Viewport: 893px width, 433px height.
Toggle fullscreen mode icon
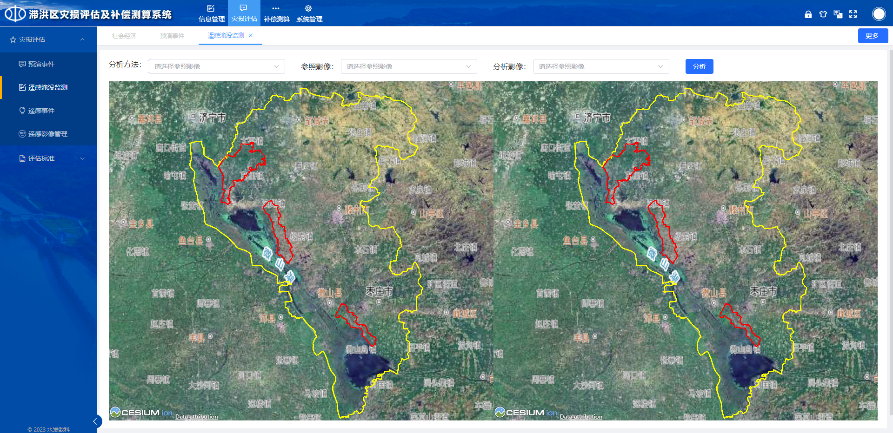click(853, 14)
